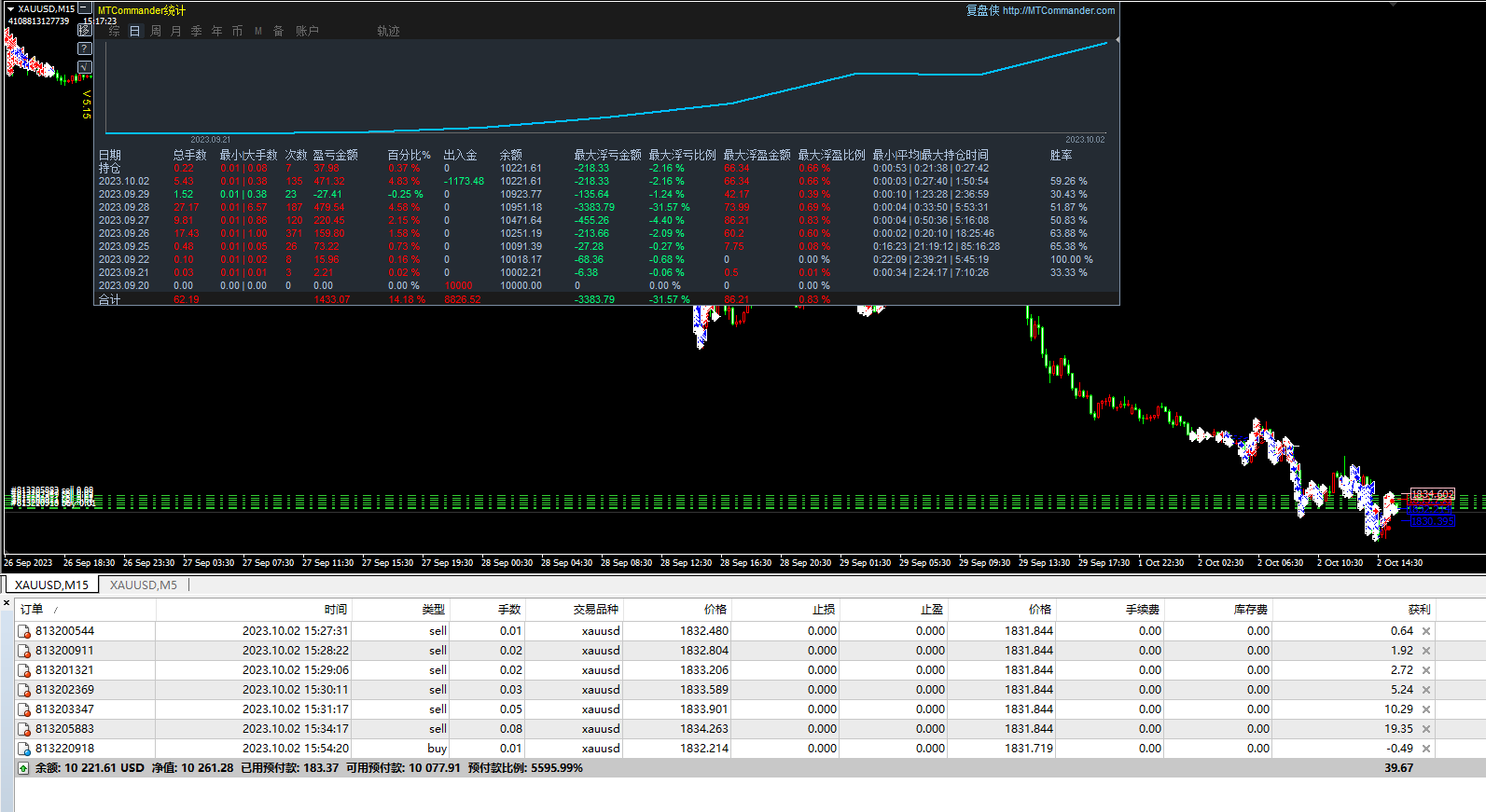The height and width of the screenshot is (812, 1486).
Task: Click the 19.35 profit value
Action: (1398, 729)
